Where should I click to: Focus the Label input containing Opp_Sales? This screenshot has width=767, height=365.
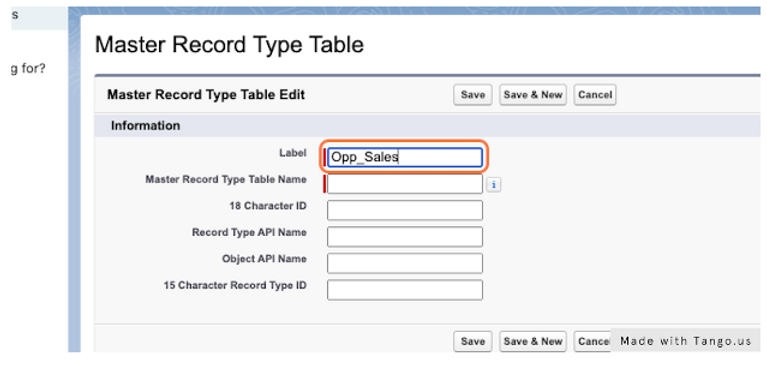(405, 158)
